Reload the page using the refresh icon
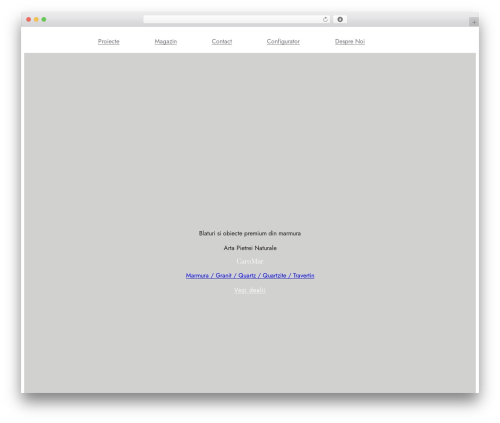The image size is (500, 423). click(x=325, y=19)
